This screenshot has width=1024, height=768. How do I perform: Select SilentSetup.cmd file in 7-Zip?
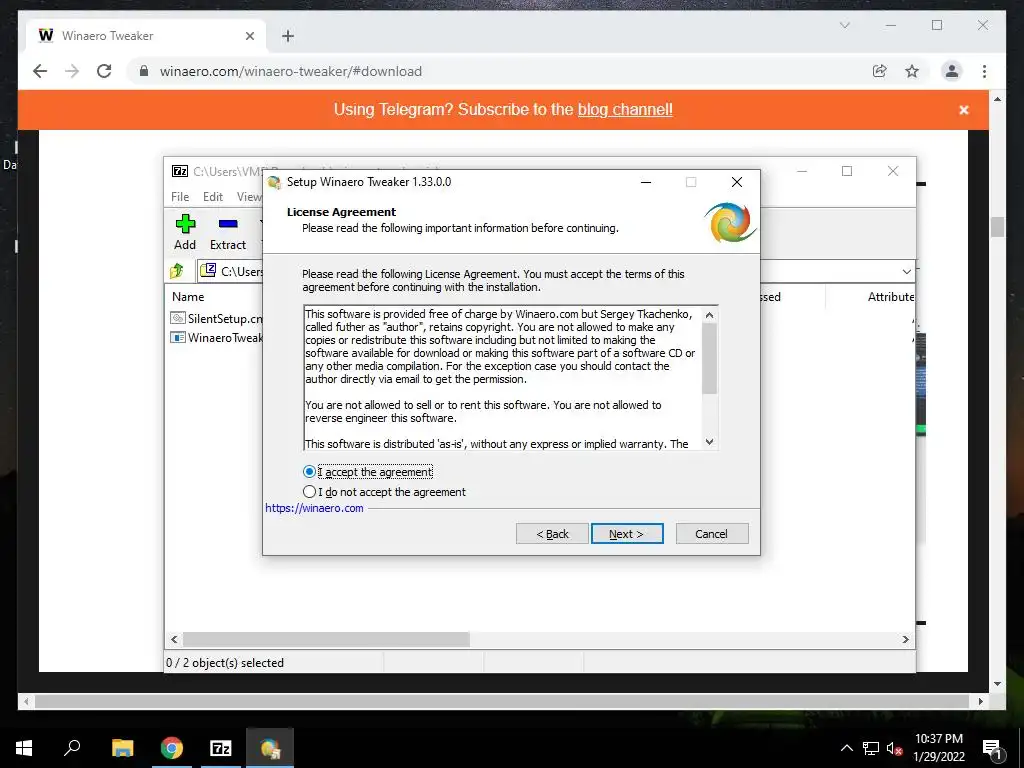click(217, 318)
